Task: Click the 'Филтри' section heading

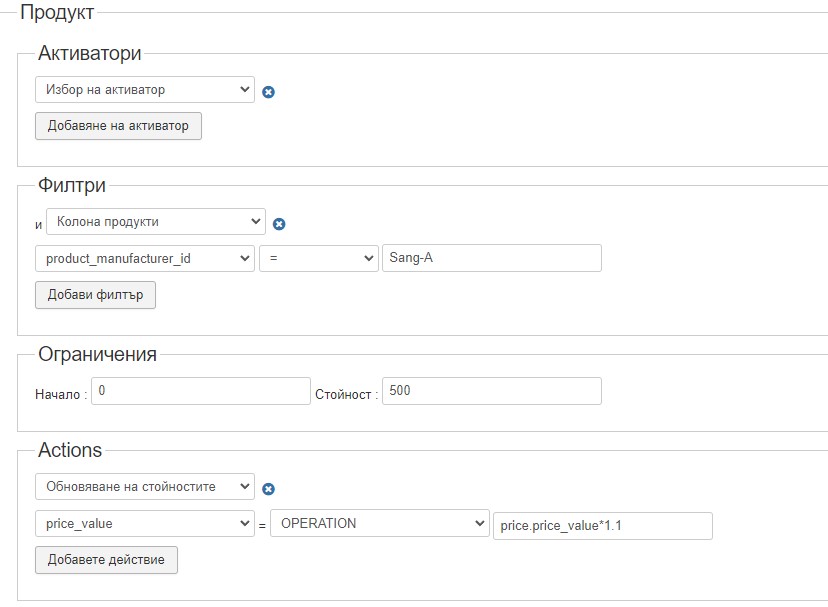Action: point(72,185)
